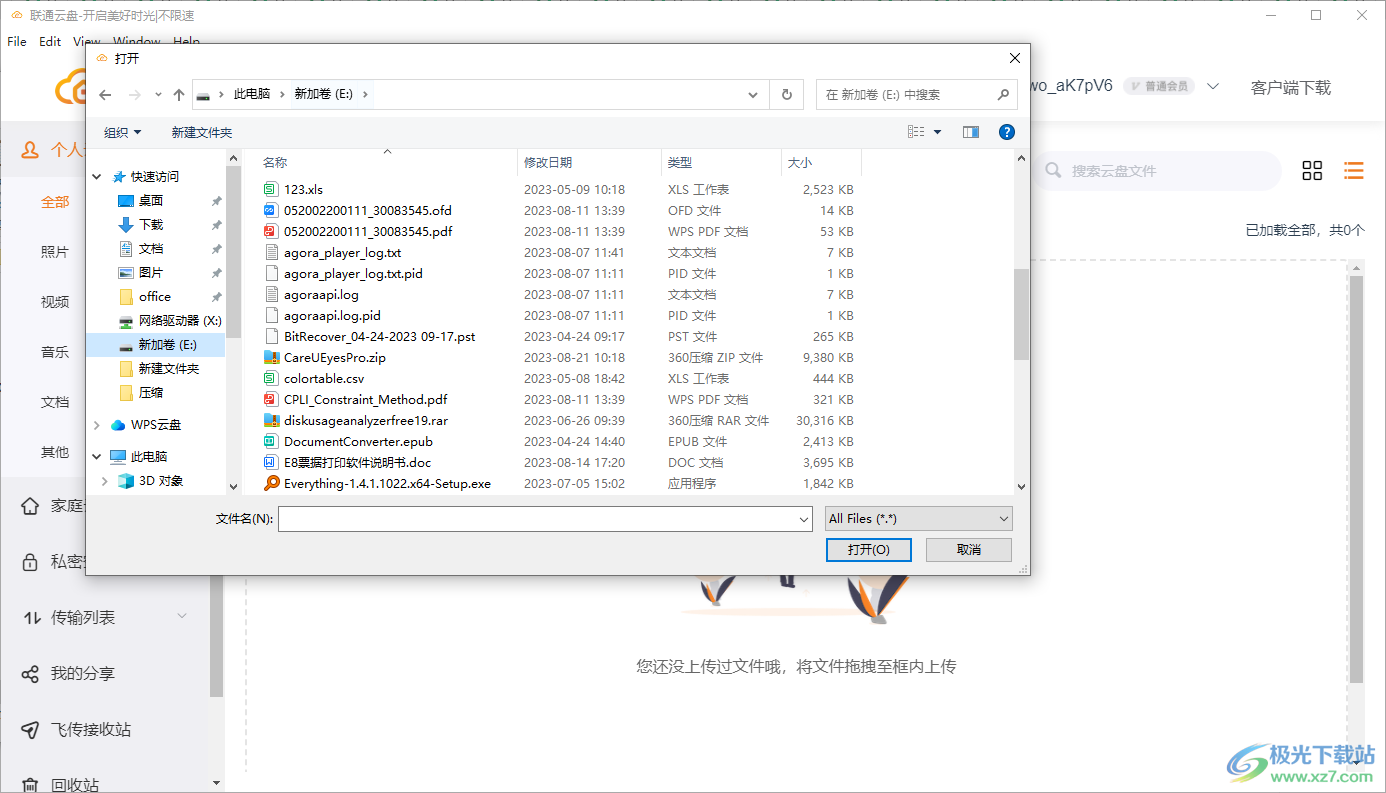The height and width of the screenshot is (793, 1386).
Task: Collapse the 快速访问 tree node
Action: coord(97,177)
